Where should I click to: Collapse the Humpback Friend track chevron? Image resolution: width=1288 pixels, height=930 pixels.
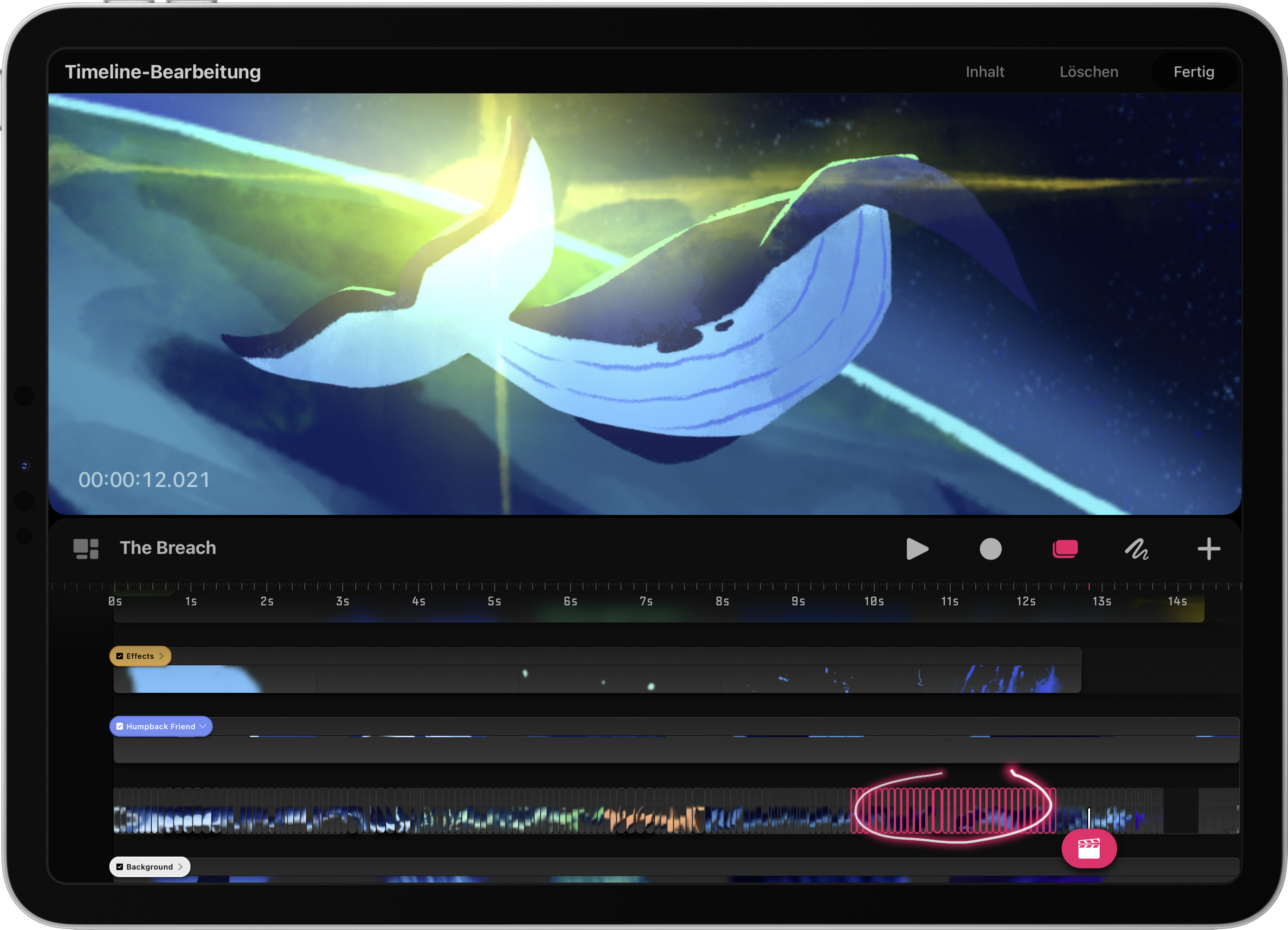[203, 726]
